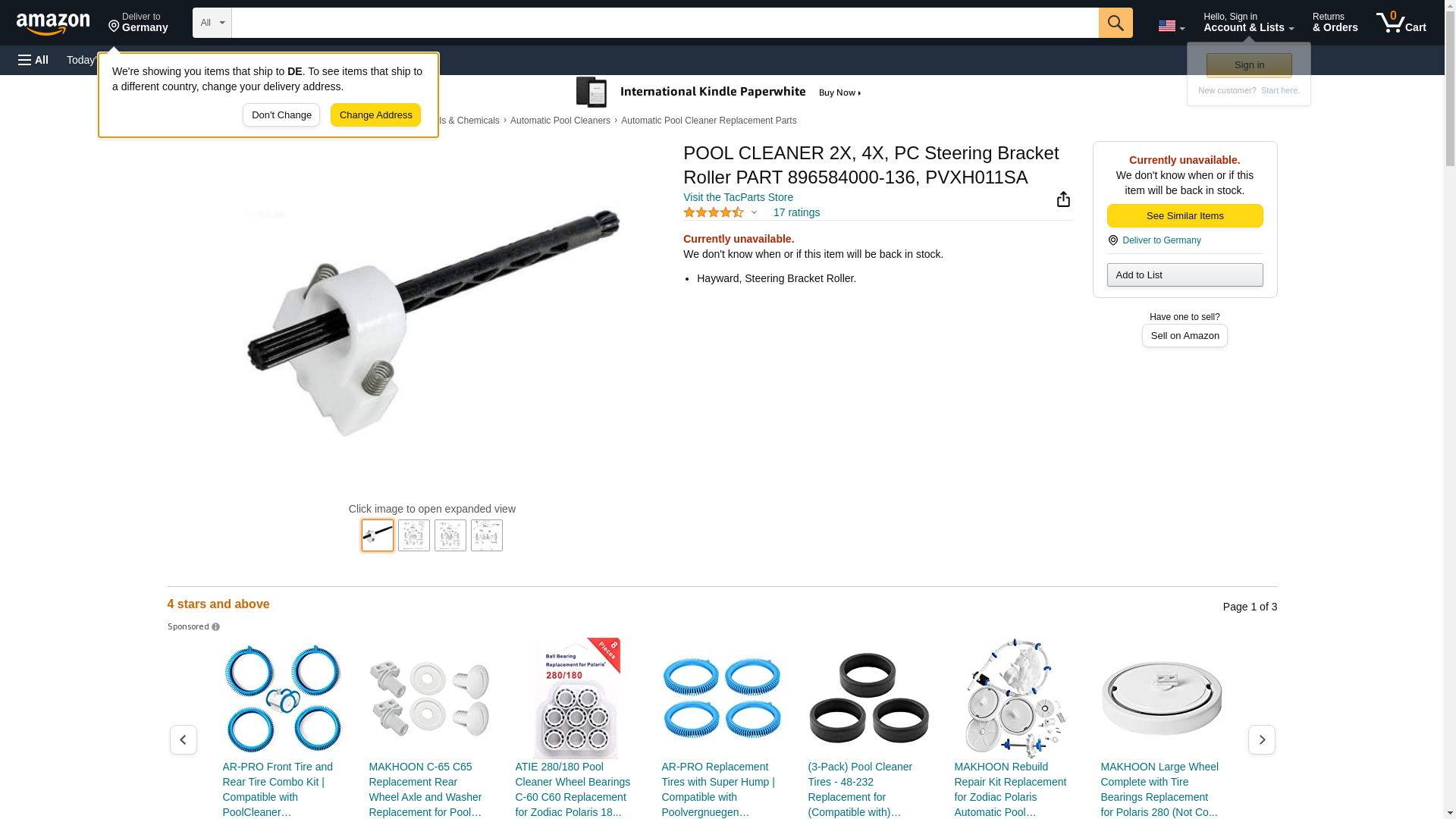Click the Amazon logo
Viewport: 1456px width, 819px height.
click(x=53, y=24)
